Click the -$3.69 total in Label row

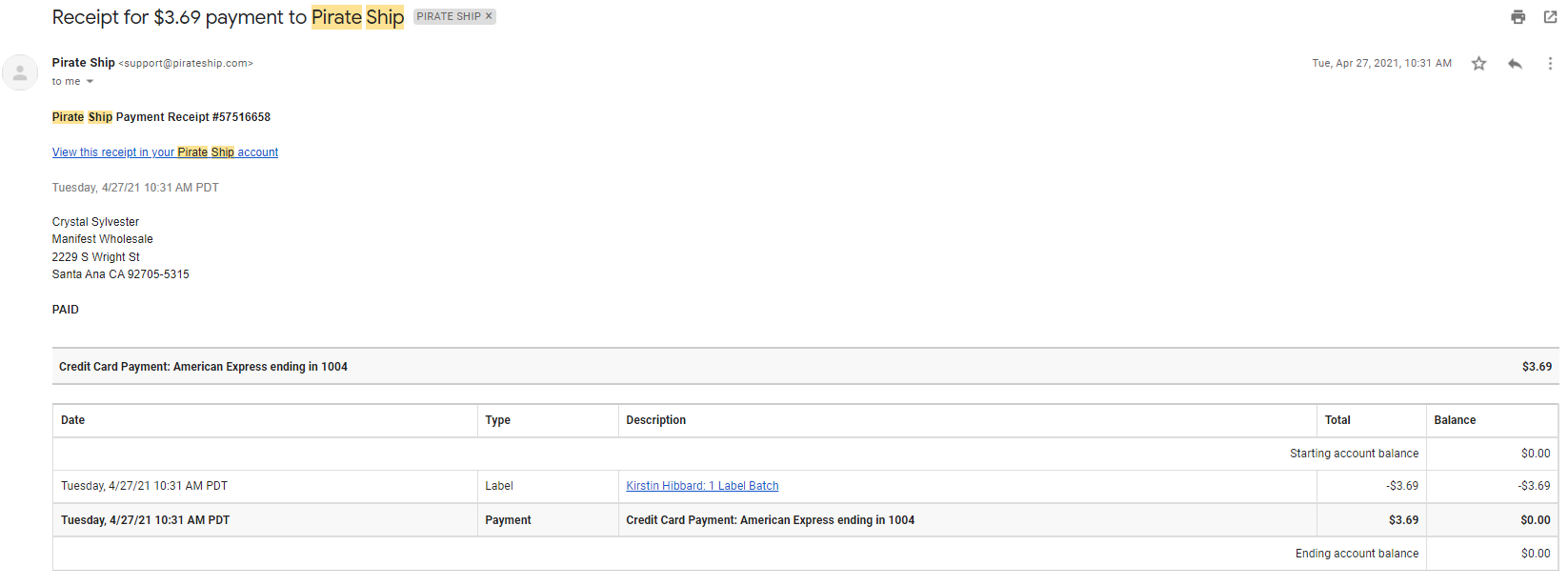(x=1402, y=486)
